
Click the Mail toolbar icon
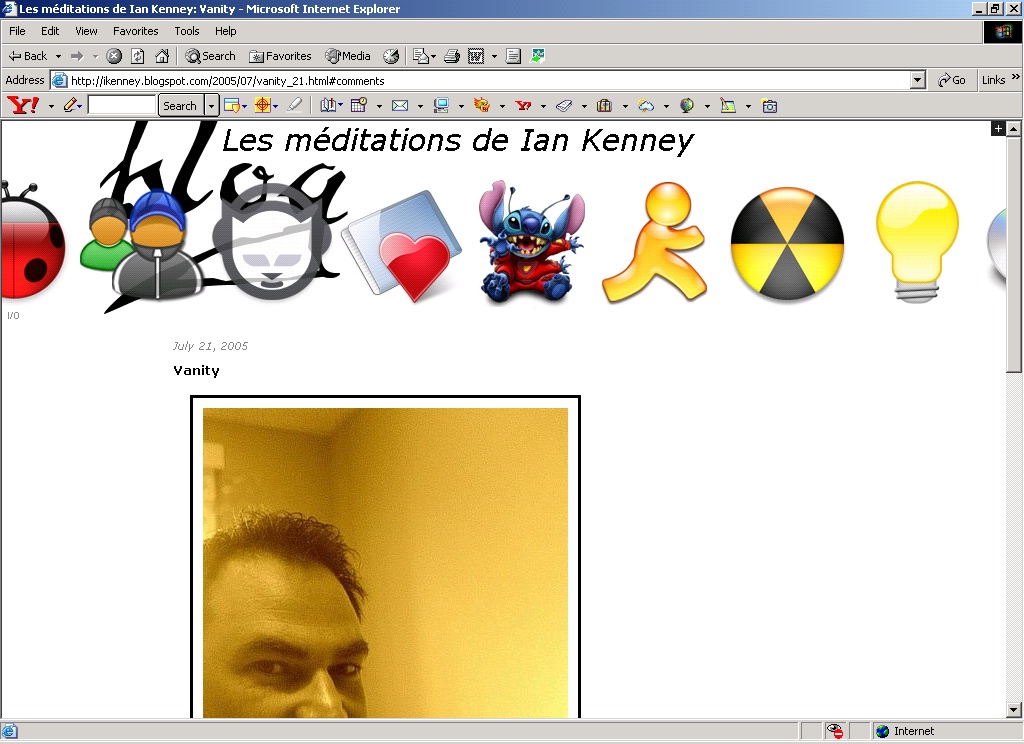tap(423, 56)
